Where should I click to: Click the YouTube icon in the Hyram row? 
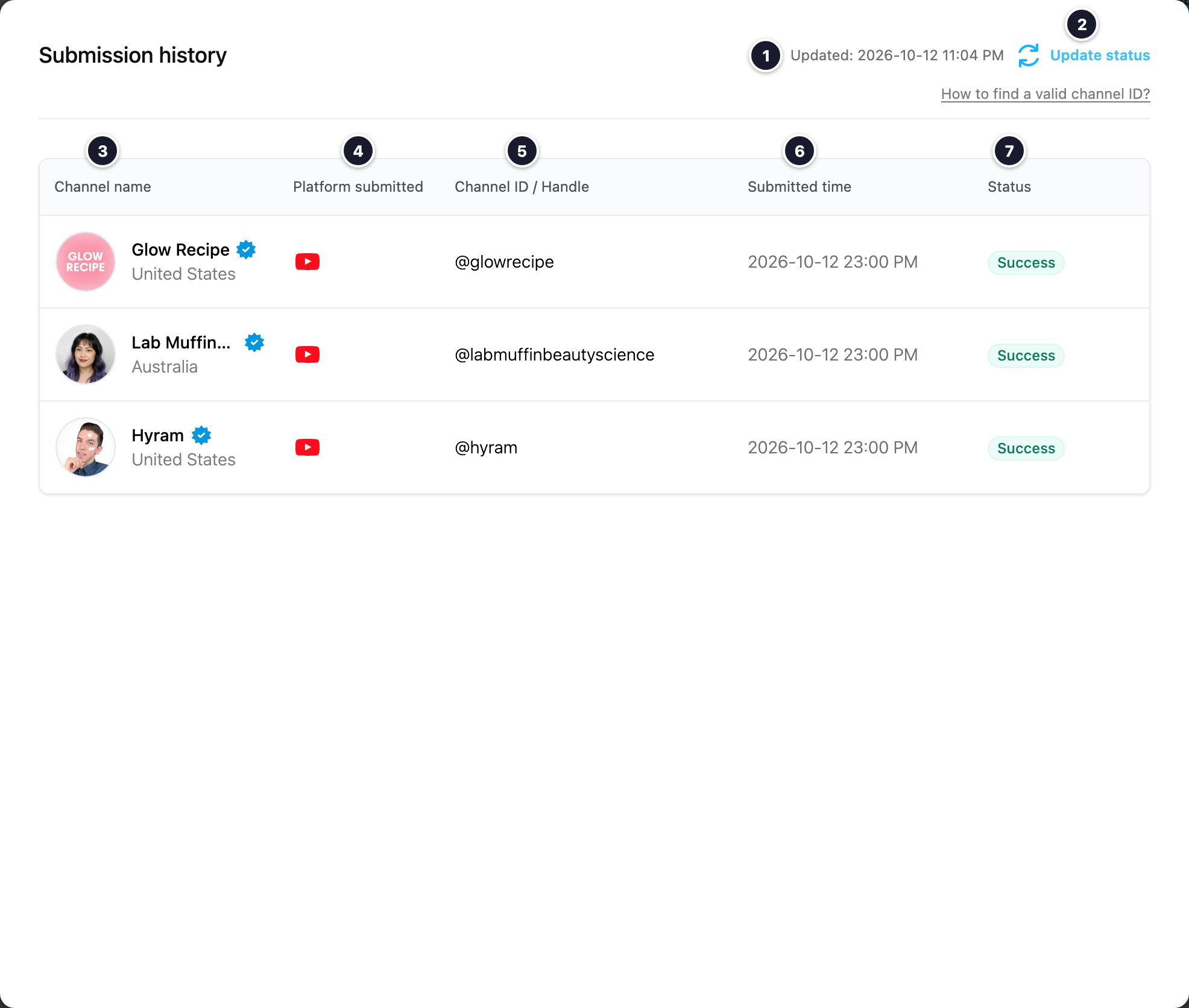click(x=307, y=447)
